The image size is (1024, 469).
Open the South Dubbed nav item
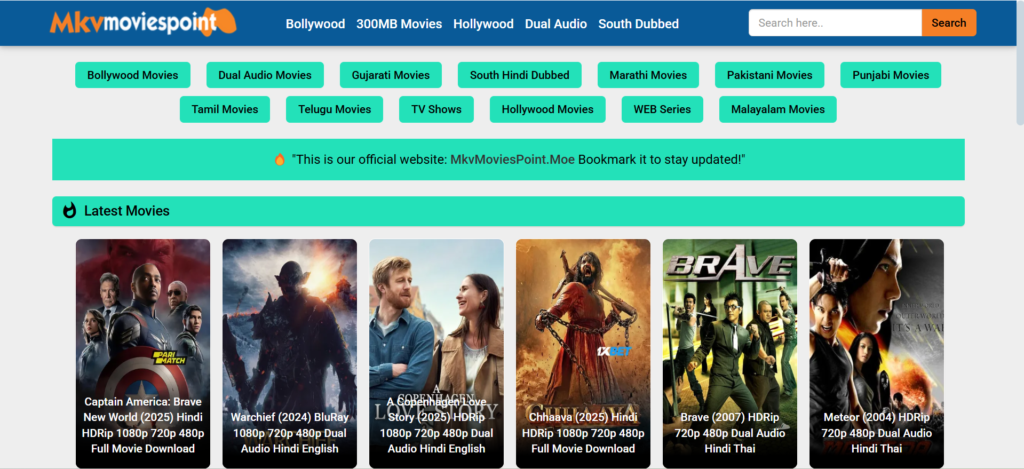pyautogui.click(x=639, y=24)
